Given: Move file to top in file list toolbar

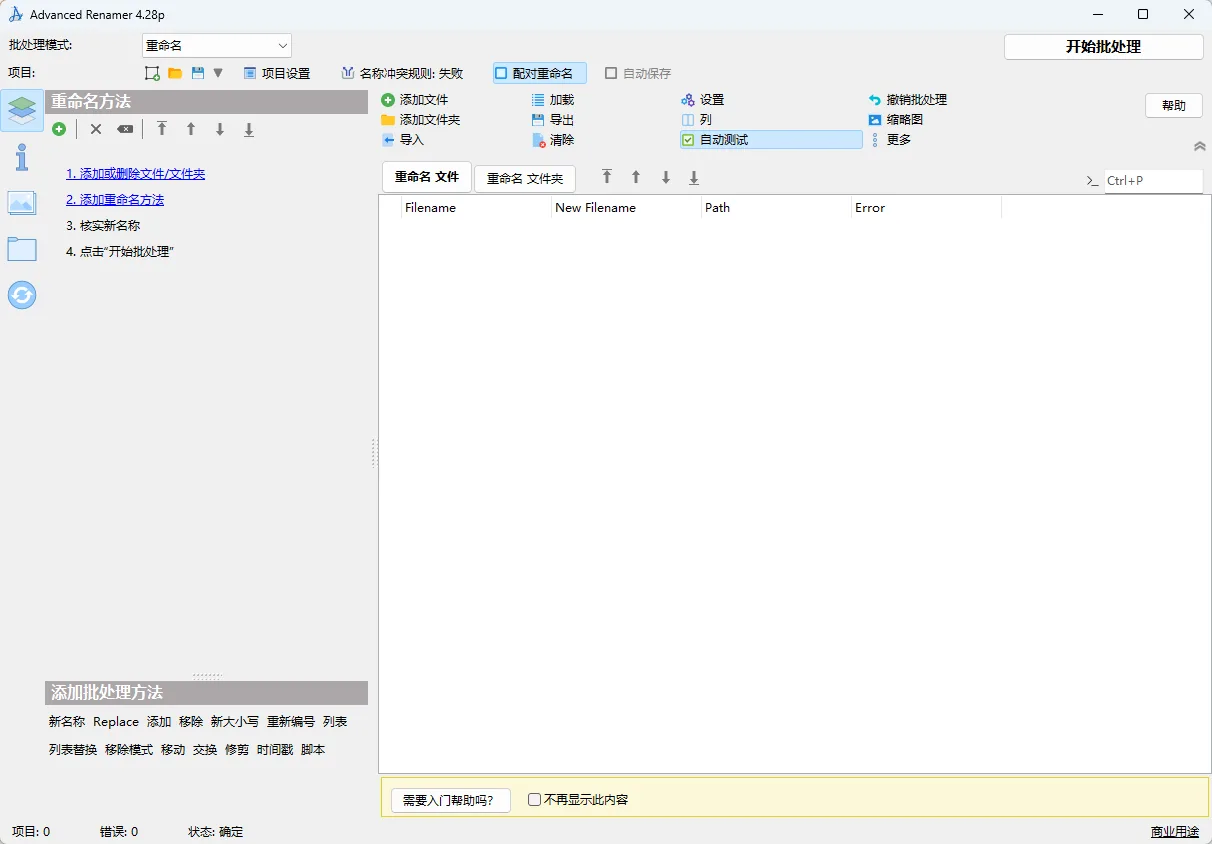Looking at the screenshot, I should point(607,177).
